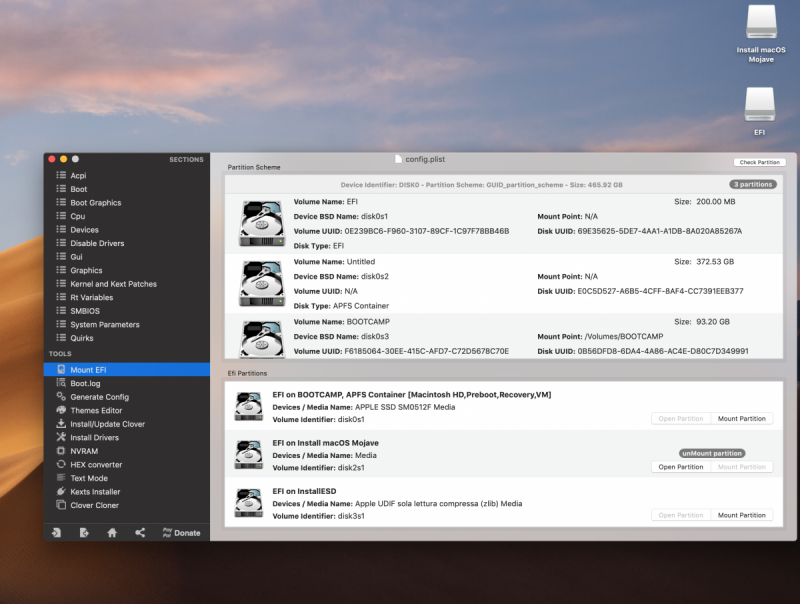Mount Partition for EFI on InstallESD
Screen dimensions: 800x604
point(741,515)
